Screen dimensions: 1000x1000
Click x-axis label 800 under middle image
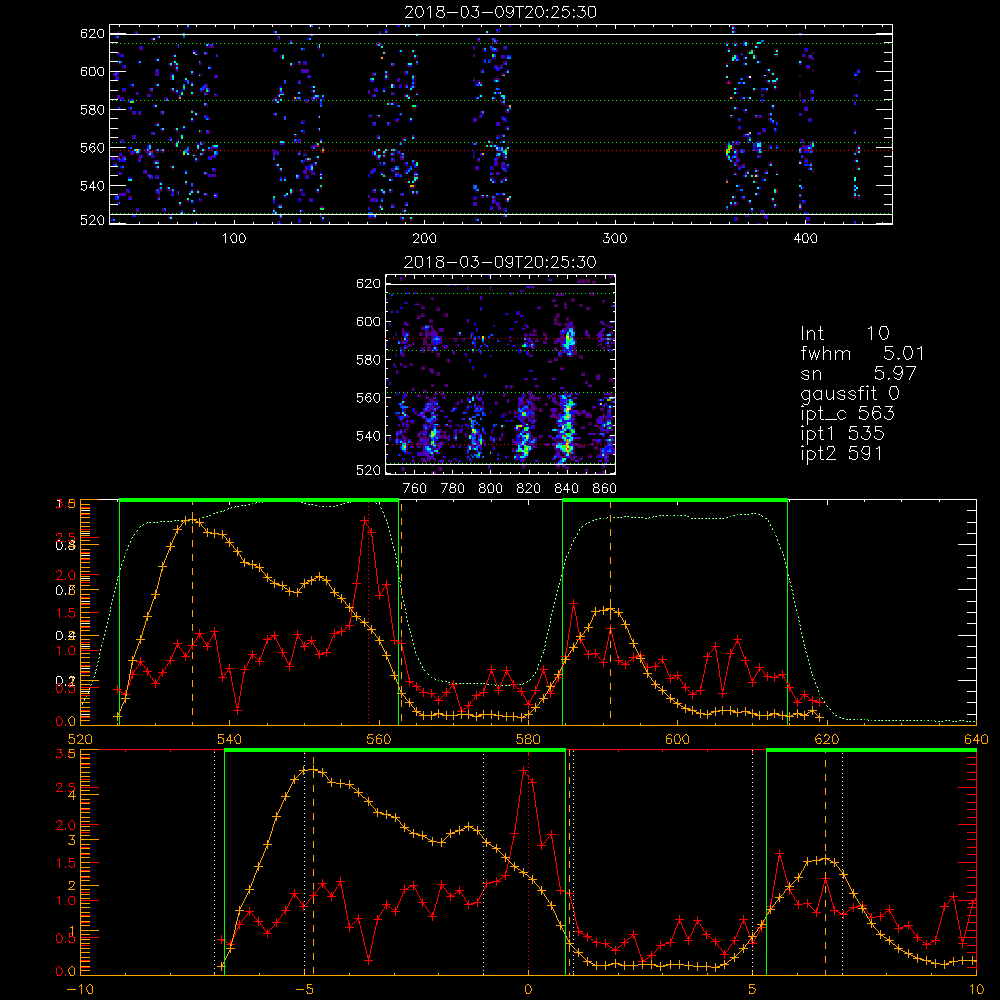[490, 489]
